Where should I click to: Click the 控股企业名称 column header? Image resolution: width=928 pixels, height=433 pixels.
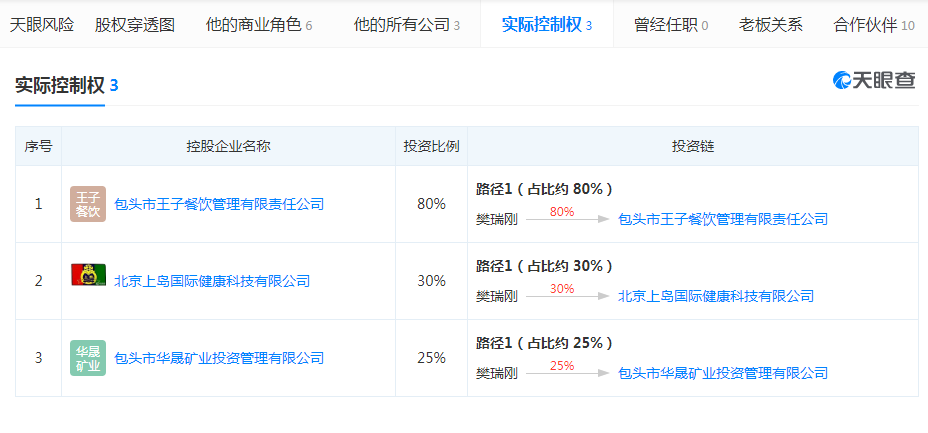(x=228, y=146)
